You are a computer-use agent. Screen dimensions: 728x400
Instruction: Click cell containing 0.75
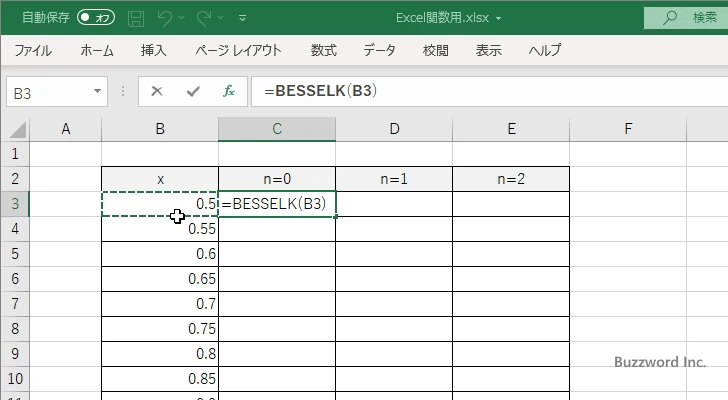(x=160, y=329)
